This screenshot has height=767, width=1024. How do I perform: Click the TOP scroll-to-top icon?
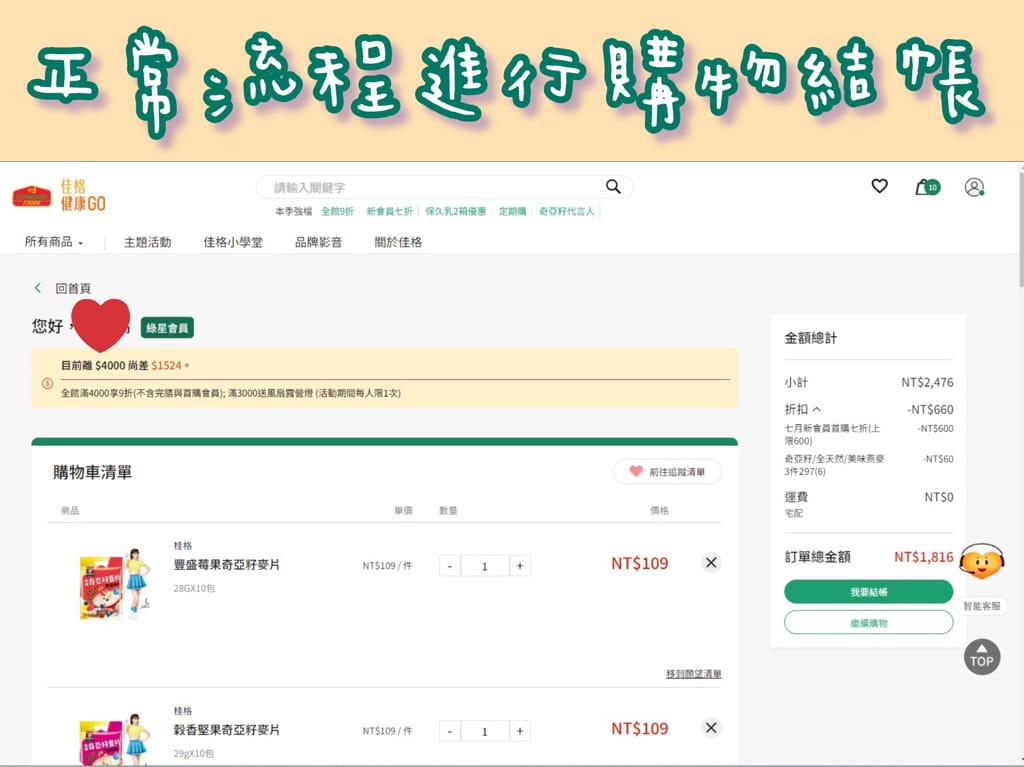pyautogui.click(x=981, y=657)
